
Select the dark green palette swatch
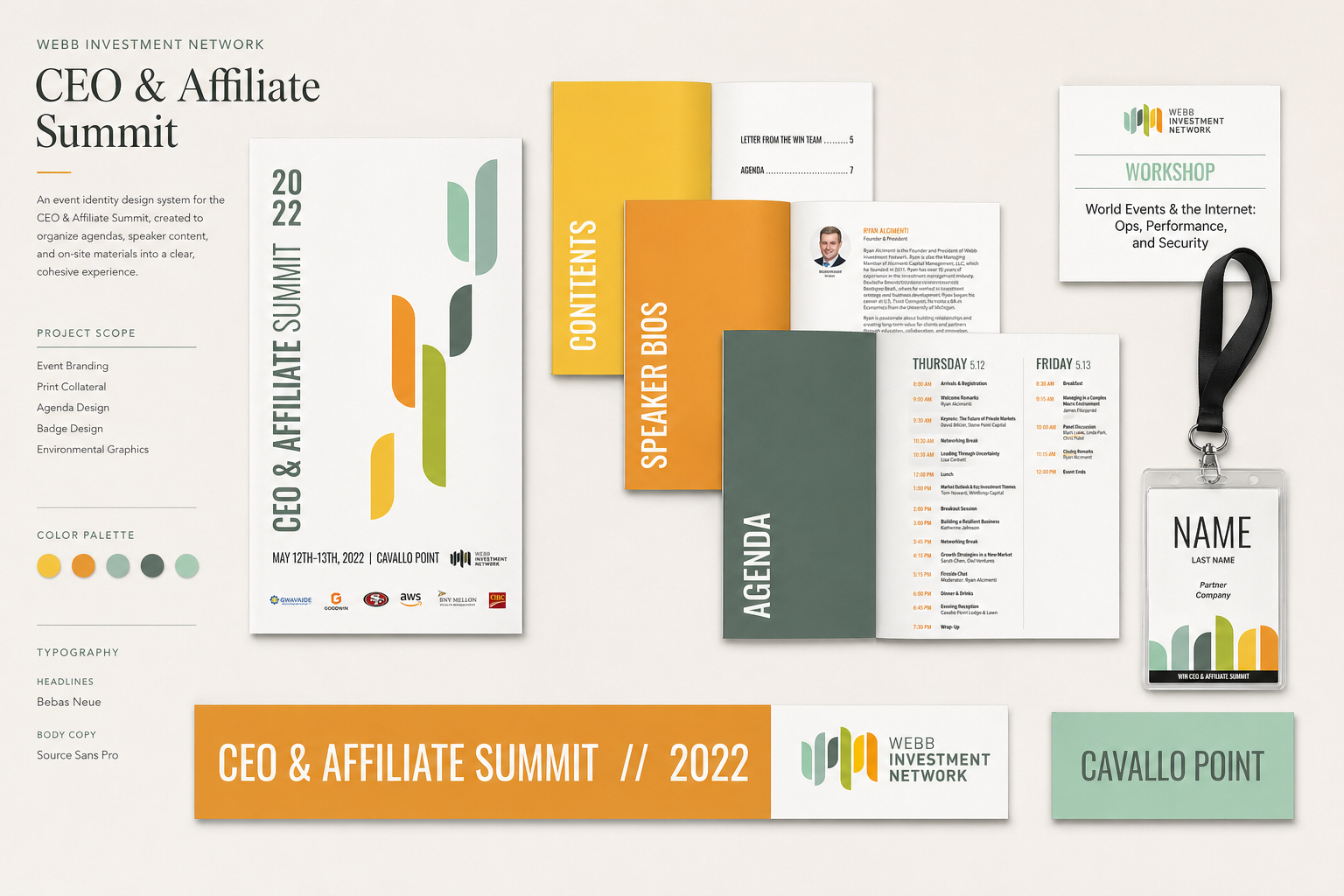152,566
